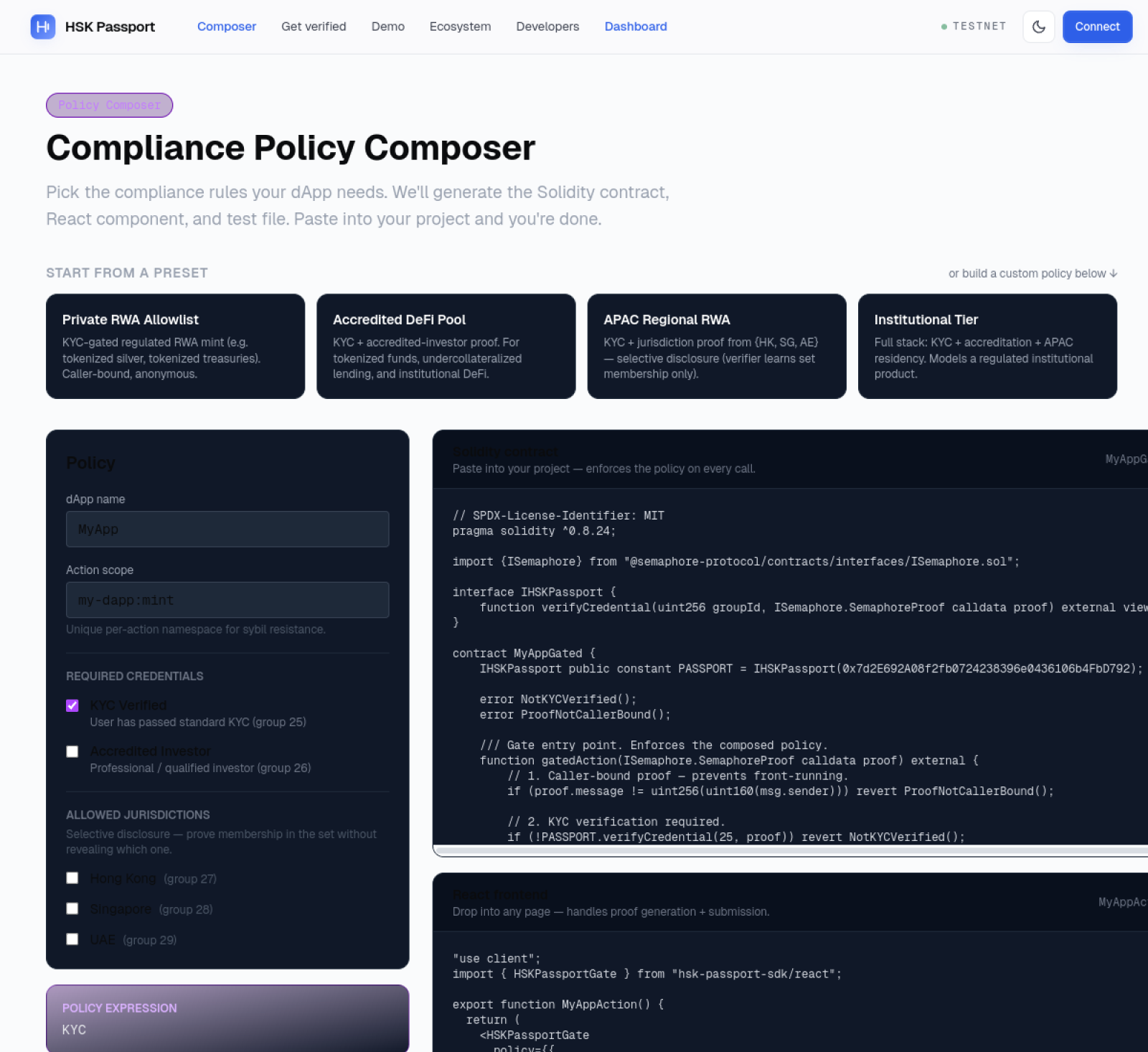This screenshot has width=1148, height=1052.
Task: Click the '// SPDX-License-Identifier: MIT' line
Action: point(558,515)
